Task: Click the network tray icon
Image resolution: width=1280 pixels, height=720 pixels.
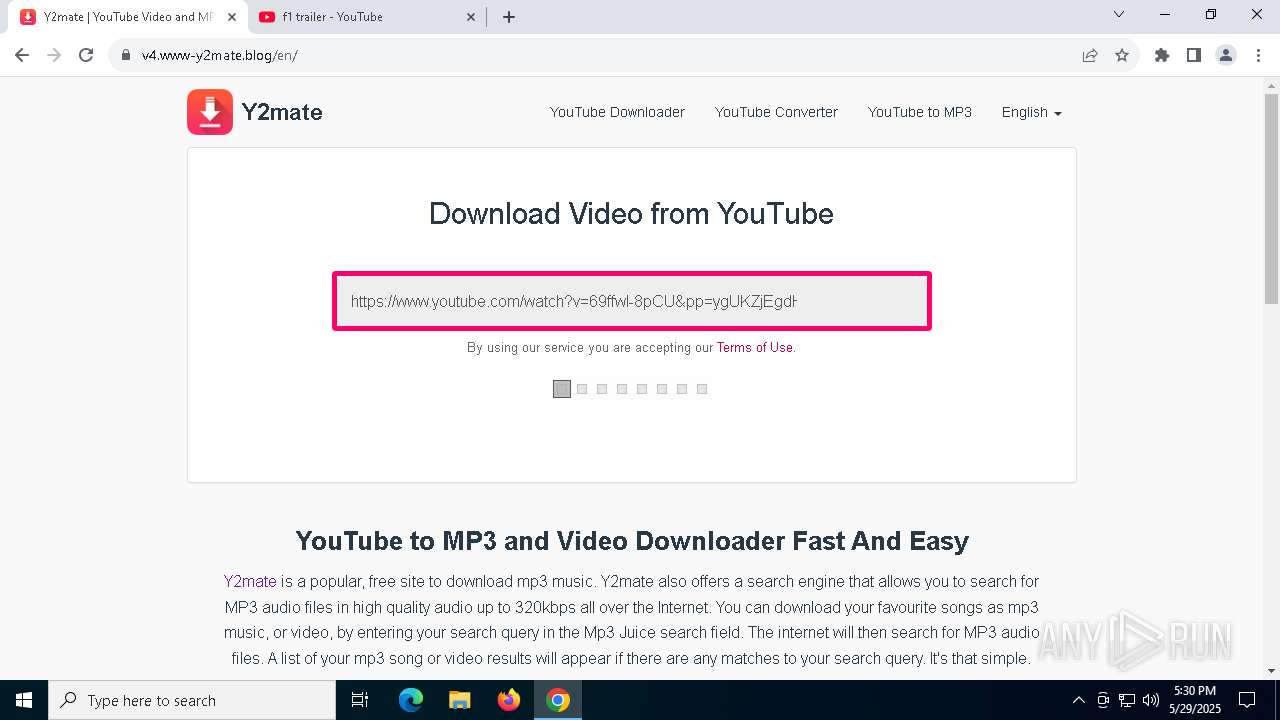Action: point(1127,700)
